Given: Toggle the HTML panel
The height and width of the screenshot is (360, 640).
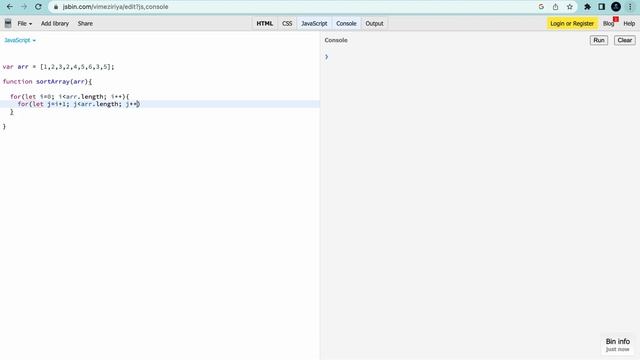Looking at the screenshot, I should coord(264,24).
